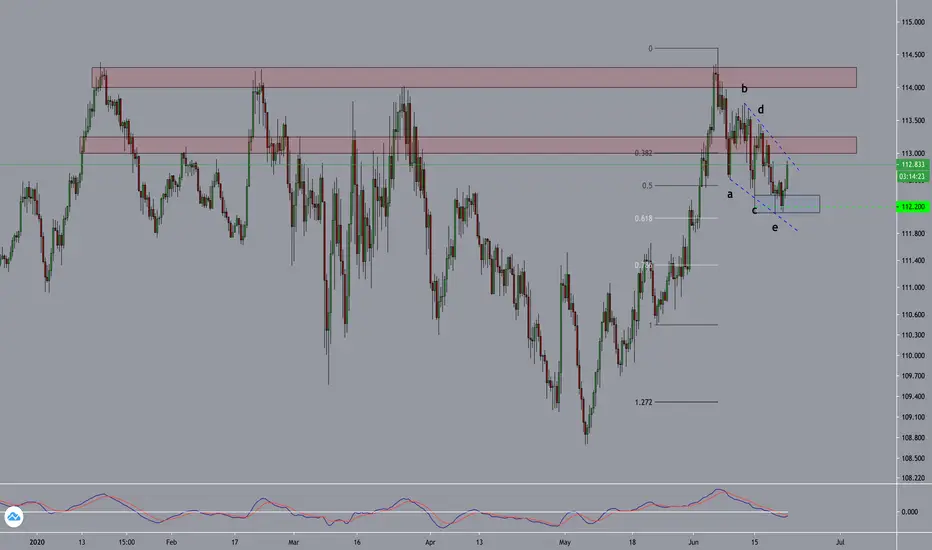Click the Jul label on the time axis
Image resolution: width=932 pixels, height=550 pixels.
tap(840, 542)
